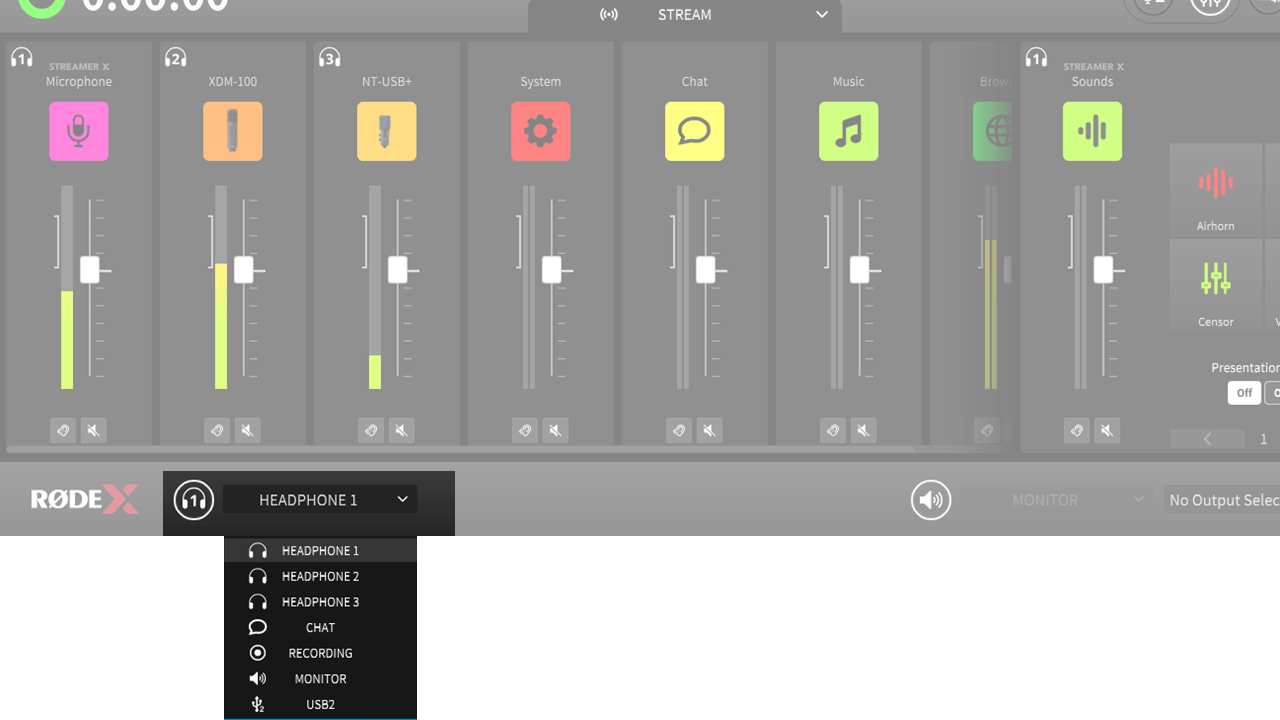Open the System audio gear icon
The width and height of the screenshot is (1280, 720).
pos(540,131)
